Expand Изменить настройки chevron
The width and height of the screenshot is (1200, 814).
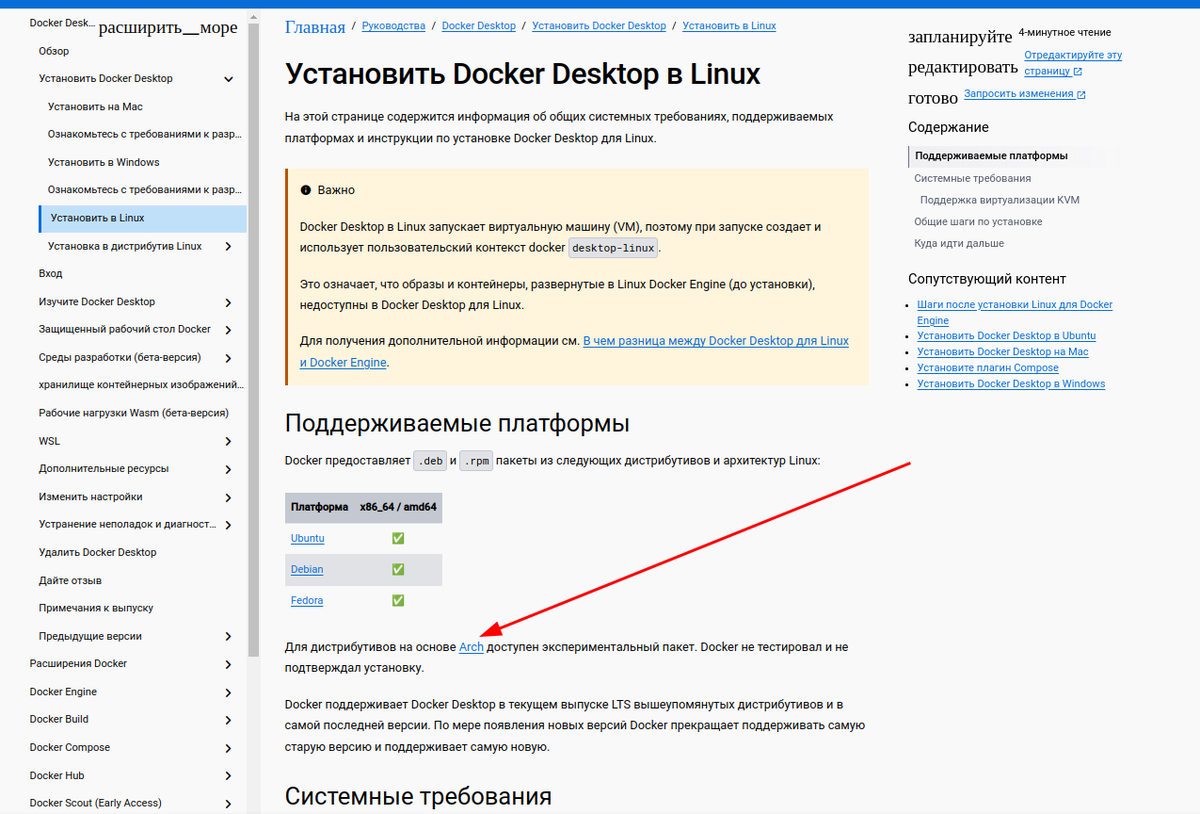click(x=229, y=498)
